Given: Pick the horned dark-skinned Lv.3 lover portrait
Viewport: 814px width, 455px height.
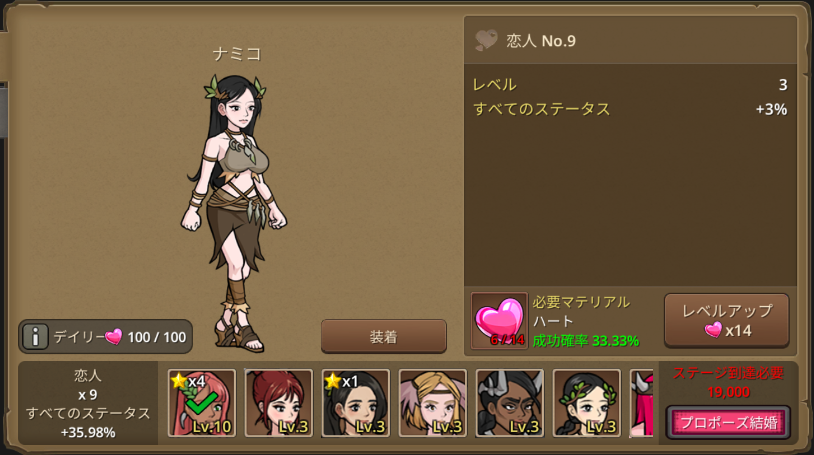Looking at the screenshot, I should (510, 403).
